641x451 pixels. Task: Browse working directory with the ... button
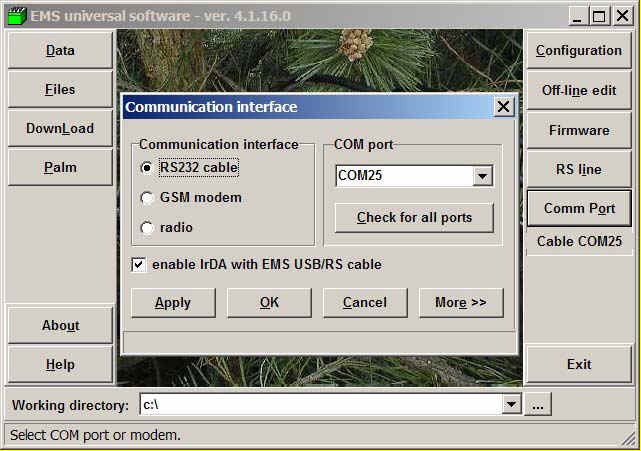point(538,405)
